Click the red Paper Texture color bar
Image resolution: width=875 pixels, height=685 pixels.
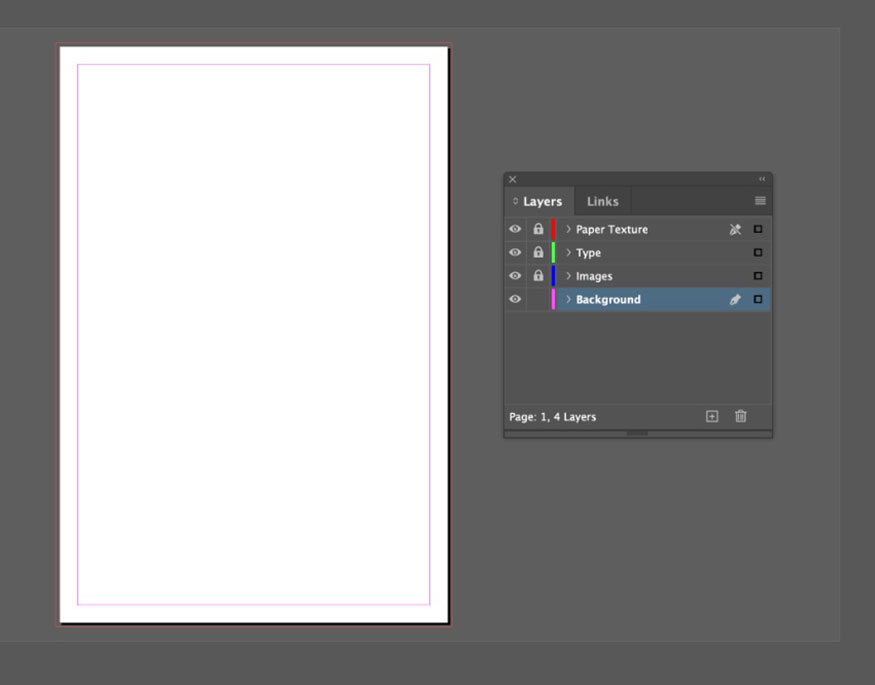(x=553, y=229)
